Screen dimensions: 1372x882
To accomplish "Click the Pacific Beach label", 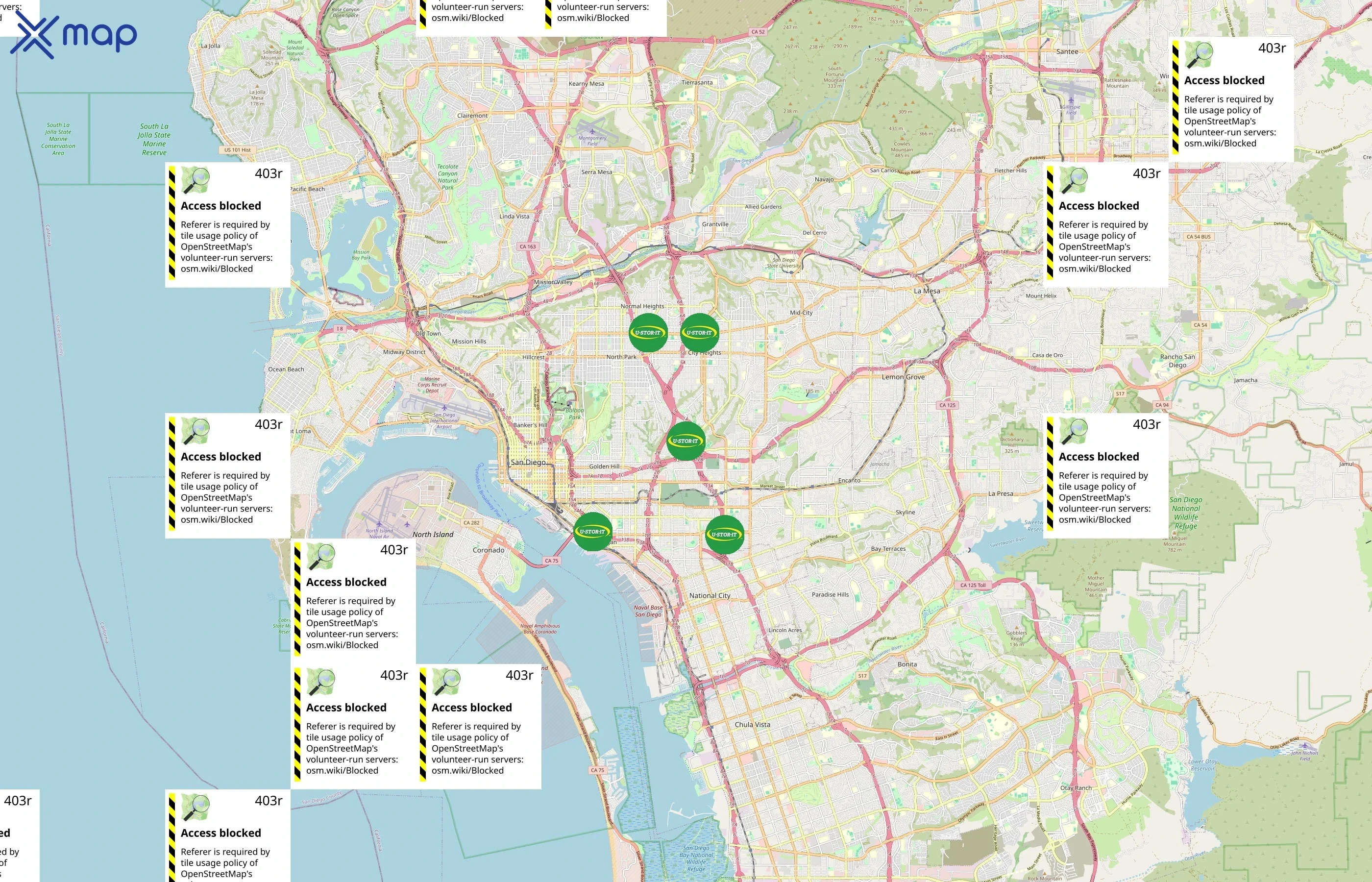I will pyautogui.click(x=307, y=189).
